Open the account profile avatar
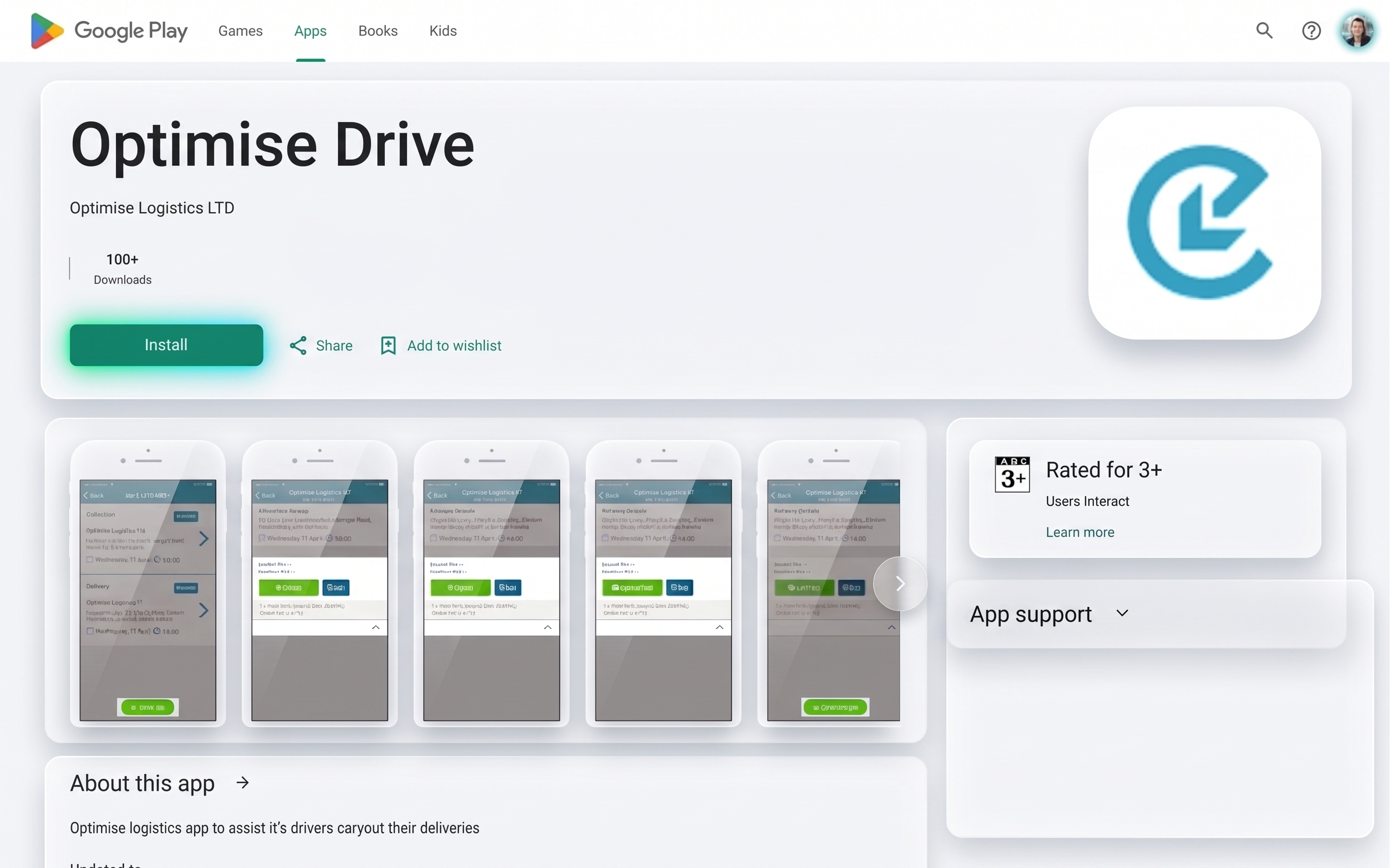Image resolution: width=1390 pixels, height=868 pixels. (x=1357, y=30)
